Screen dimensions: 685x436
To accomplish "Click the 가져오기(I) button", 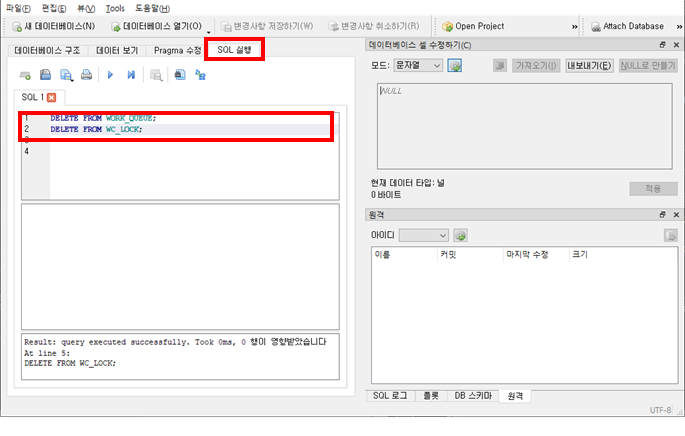I will click(536, 66).
